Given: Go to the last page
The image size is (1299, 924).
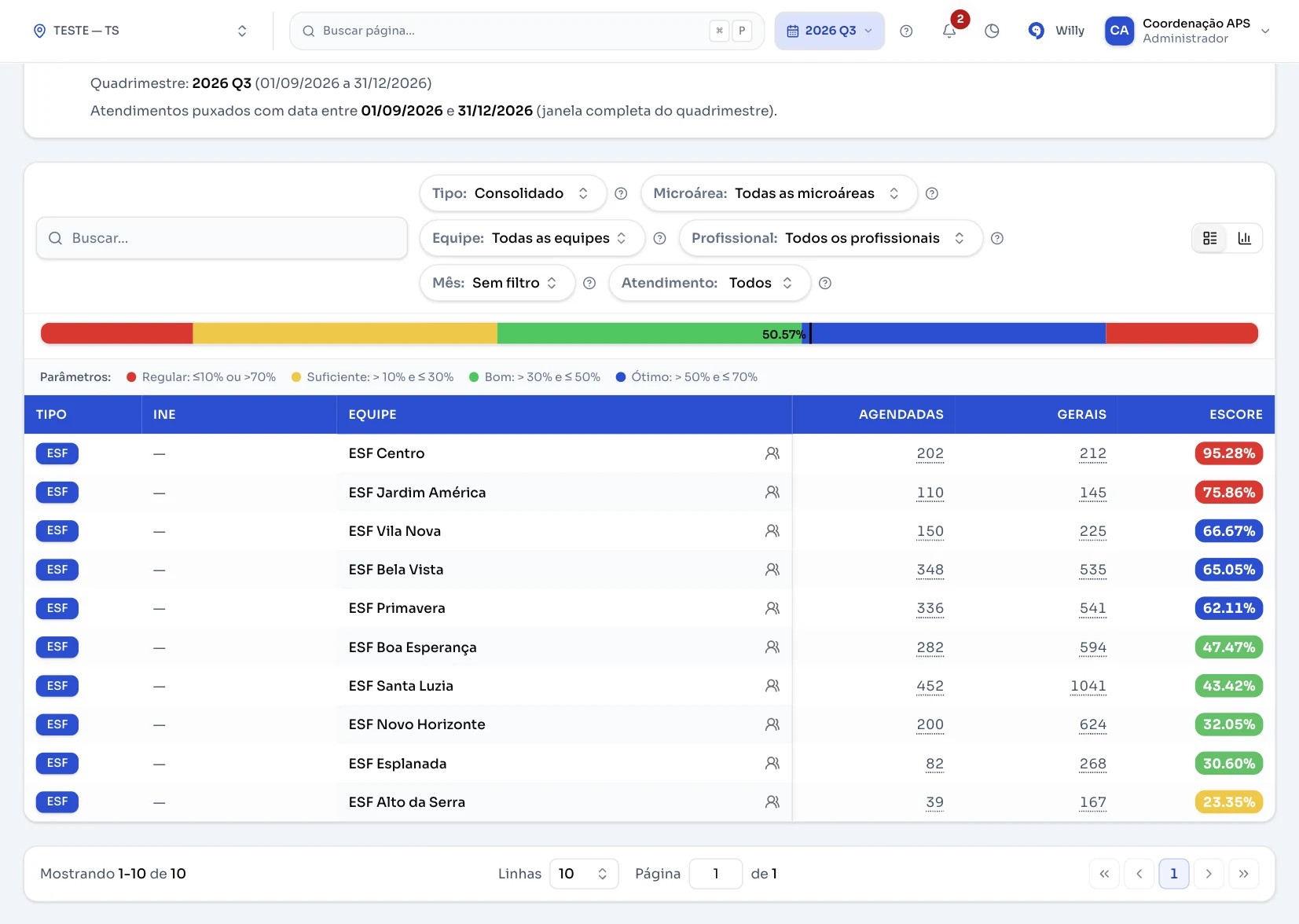Looking at the screenshot, I should pos(1243,874).
